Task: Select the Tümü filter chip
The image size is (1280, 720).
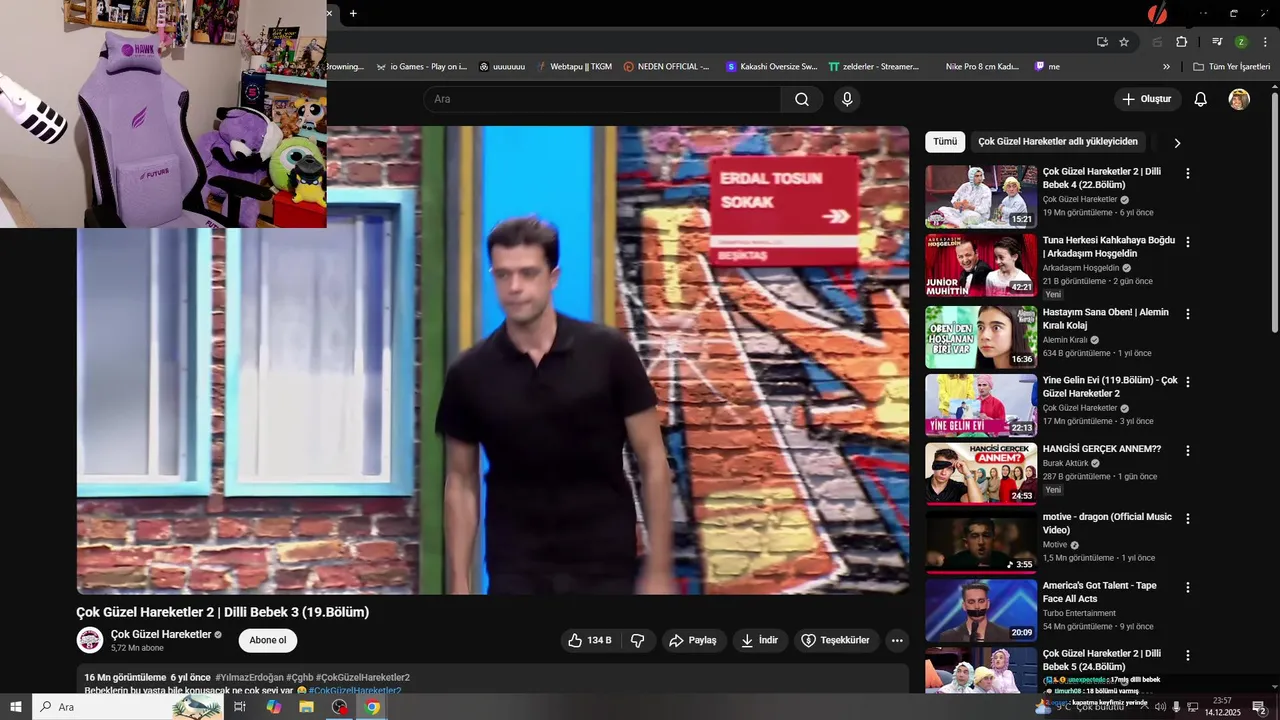Action: click(x=945, y=142)
